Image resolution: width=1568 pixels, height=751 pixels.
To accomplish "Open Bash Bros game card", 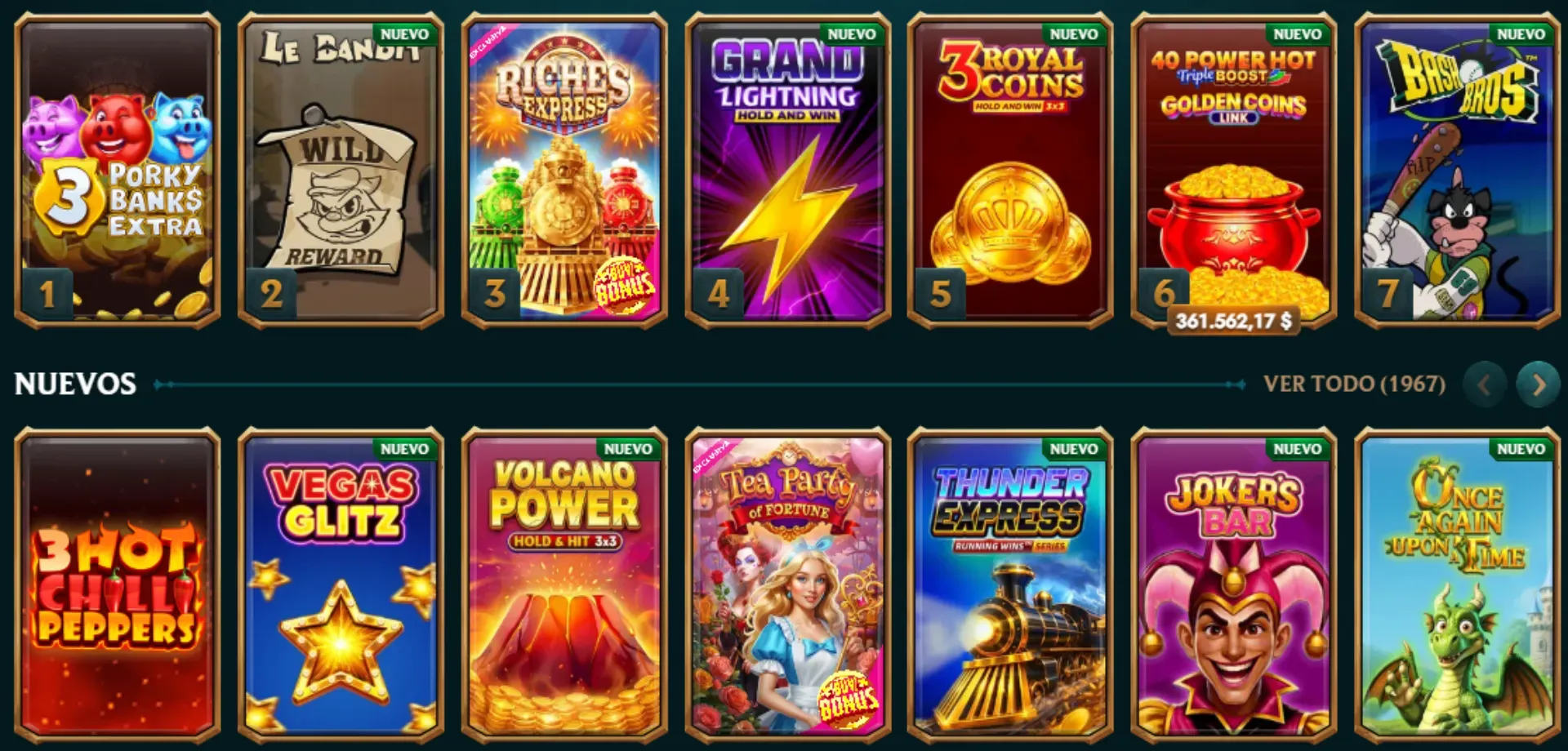I will pyautogui.click(x=1458, y=170).
